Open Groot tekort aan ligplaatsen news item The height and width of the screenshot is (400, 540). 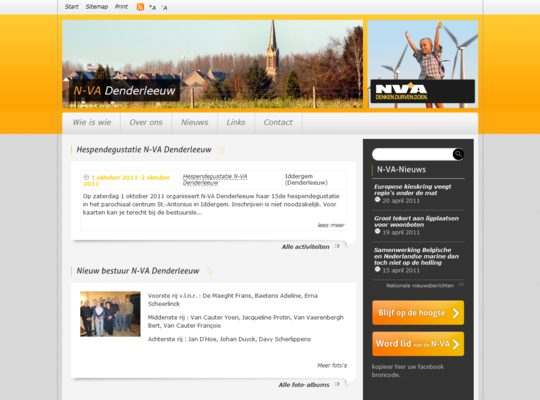[416, 222]
